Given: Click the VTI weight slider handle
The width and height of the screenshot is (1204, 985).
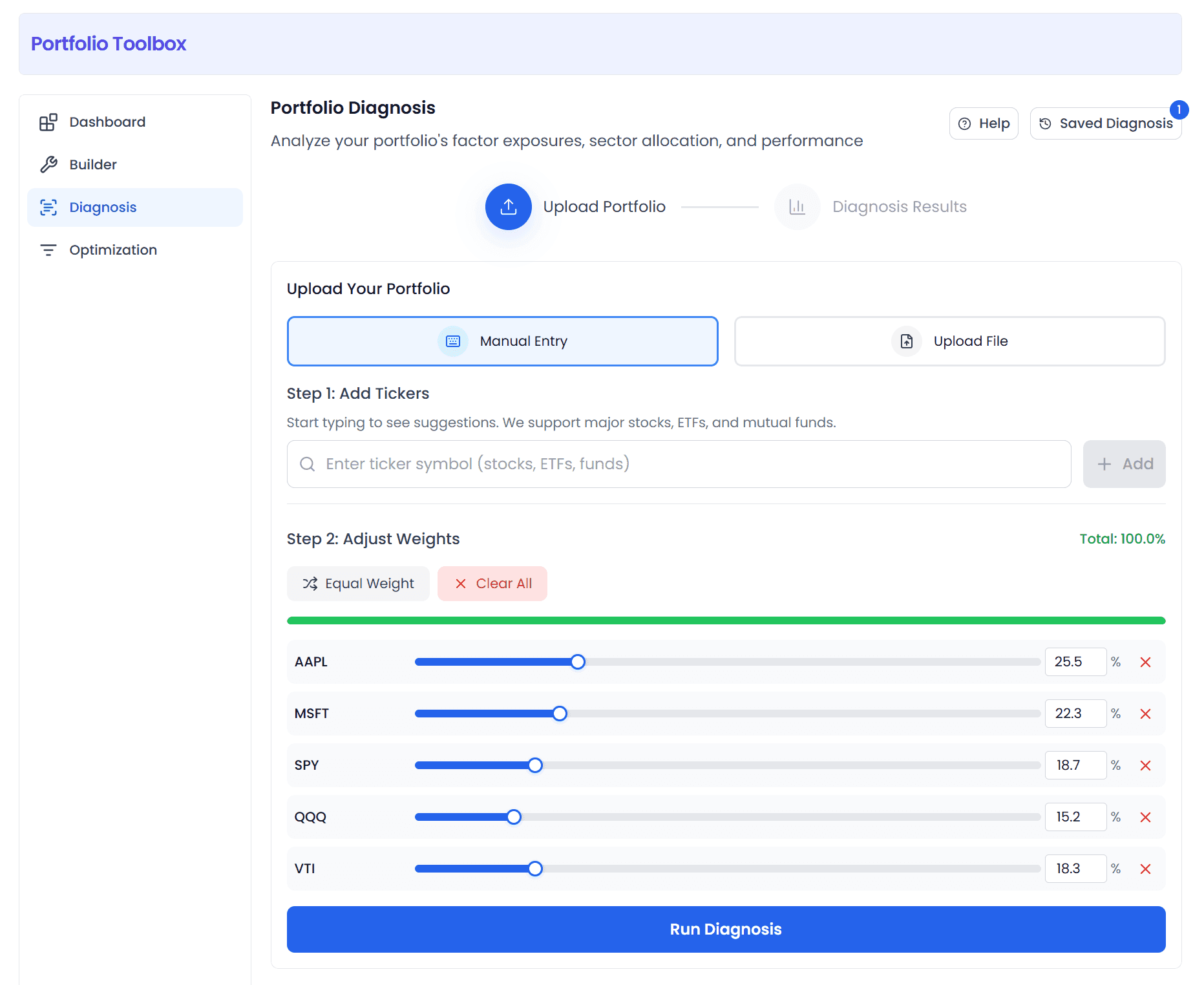Looking at the screenshot, I should [x=535, y=869].
